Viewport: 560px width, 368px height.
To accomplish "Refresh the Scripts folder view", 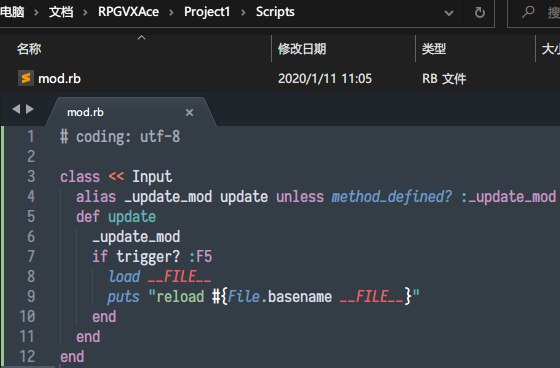I will pos(480,13).
